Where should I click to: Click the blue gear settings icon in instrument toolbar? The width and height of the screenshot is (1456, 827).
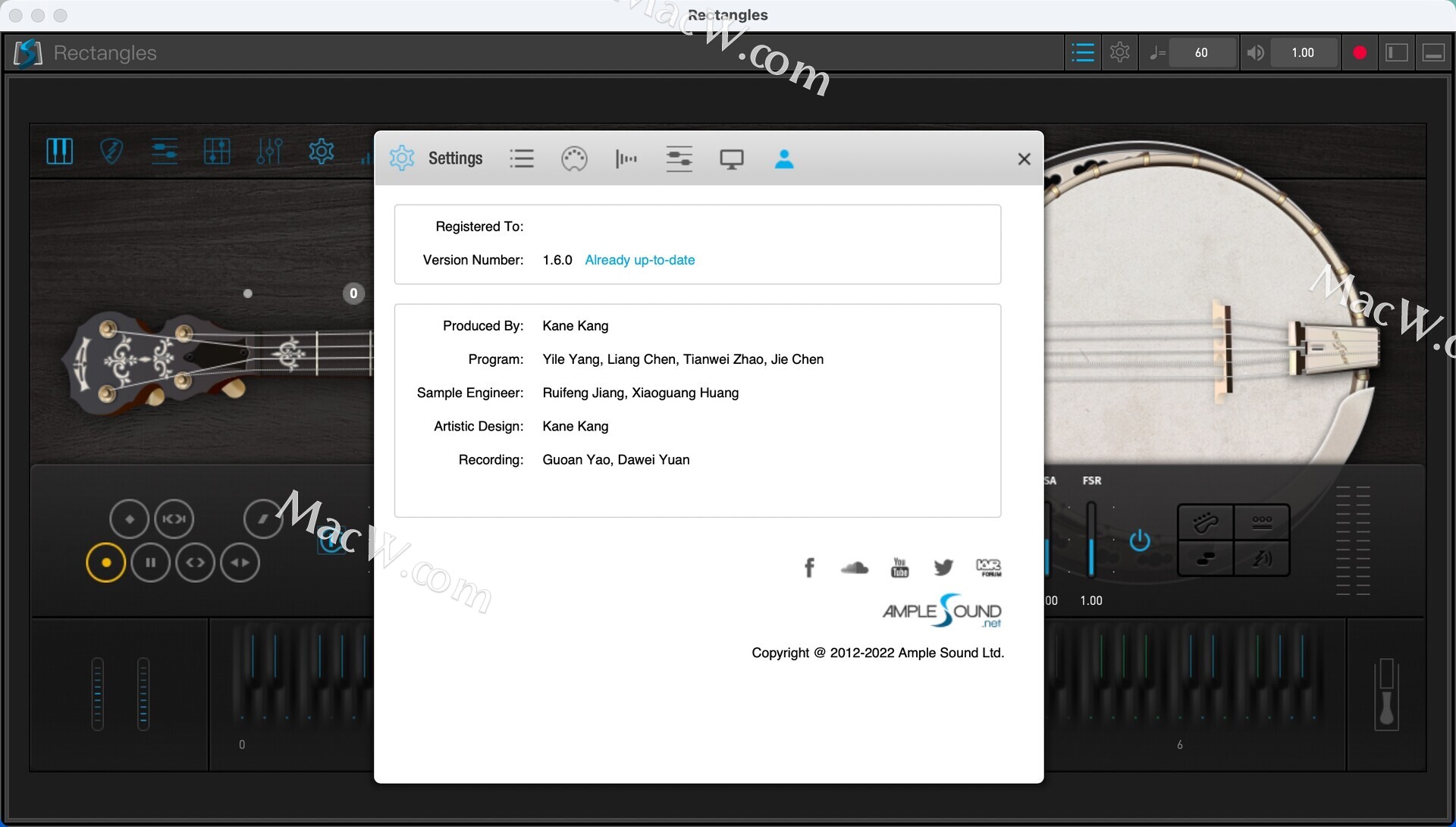(322, 152)
